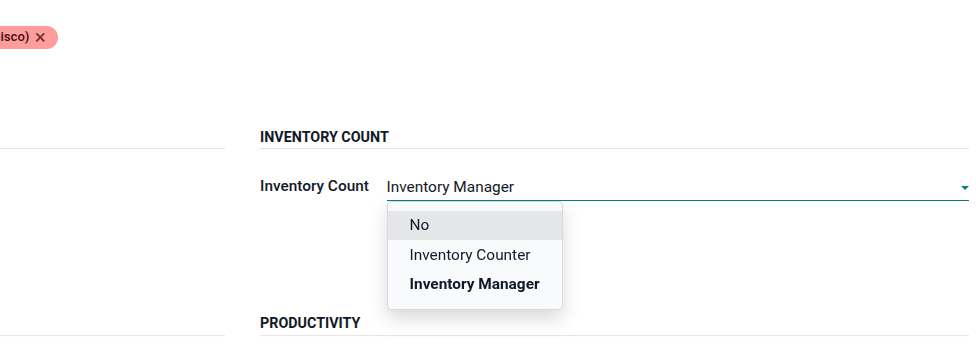
Task: Pick the bold 'Inventory Manager' option
Action: (475, 284)
